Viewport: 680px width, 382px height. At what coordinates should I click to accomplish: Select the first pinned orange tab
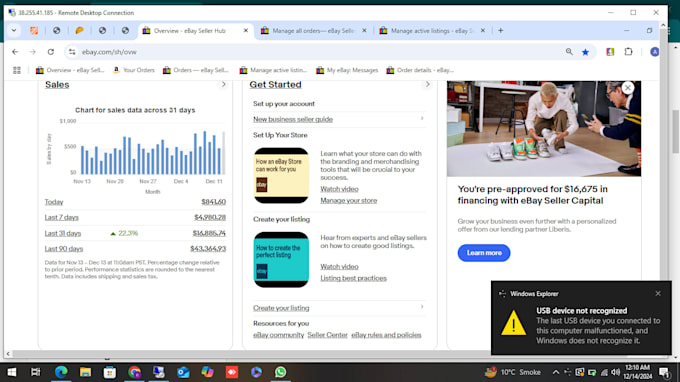coord(34,31)
